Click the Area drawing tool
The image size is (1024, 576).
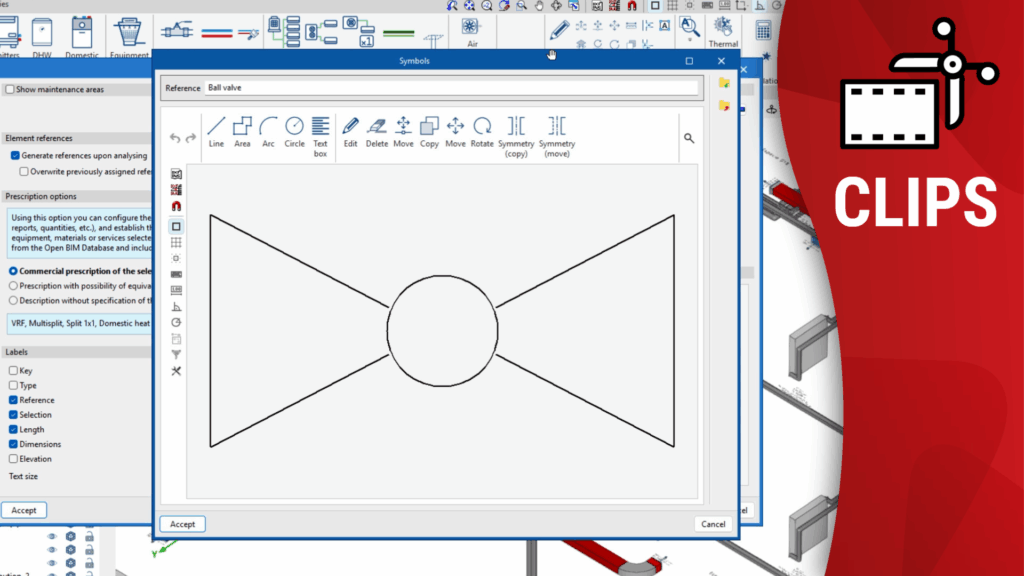tap(242, 130)
